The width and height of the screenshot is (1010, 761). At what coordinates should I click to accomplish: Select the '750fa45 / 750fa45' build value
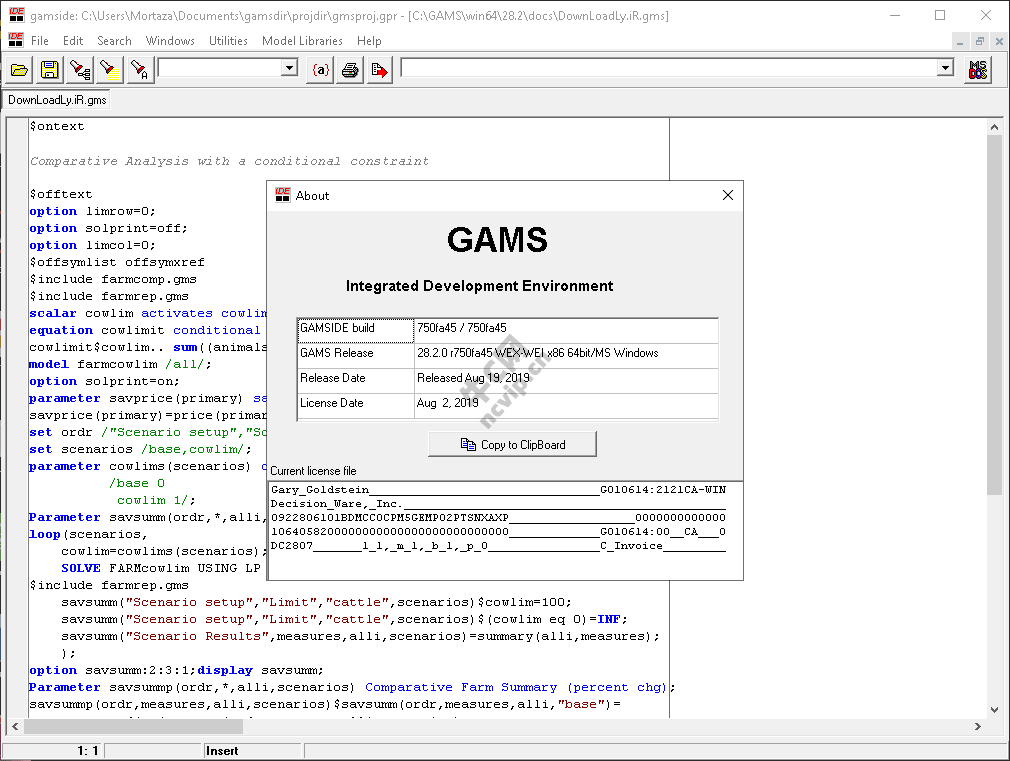(566, 330)
